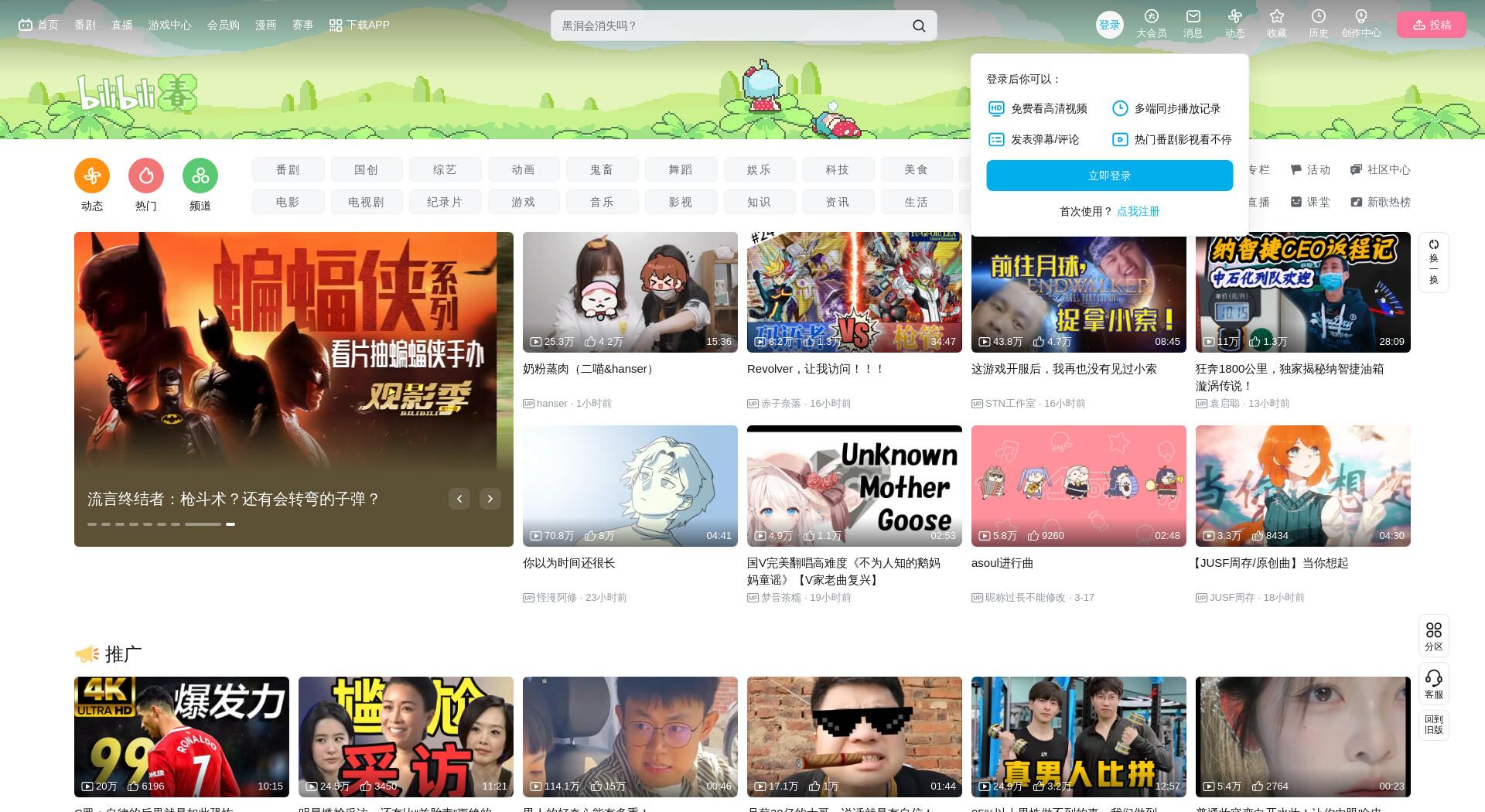This screenshot has height=812, width=1485.
Task: Open 会员购 in top navigation
Action: pos(224,25)
